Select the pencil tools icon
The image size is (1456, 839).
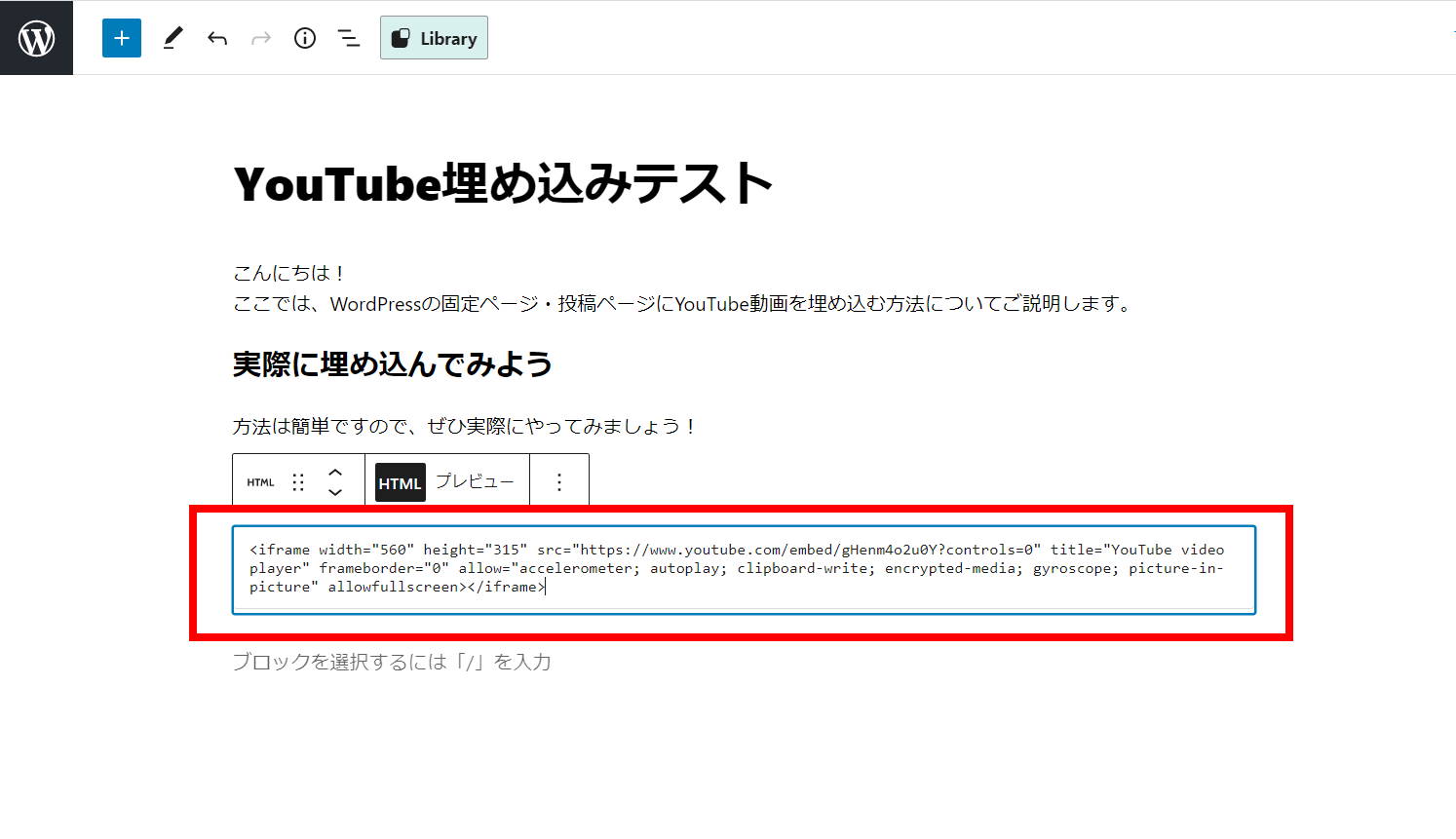[172, 38]
